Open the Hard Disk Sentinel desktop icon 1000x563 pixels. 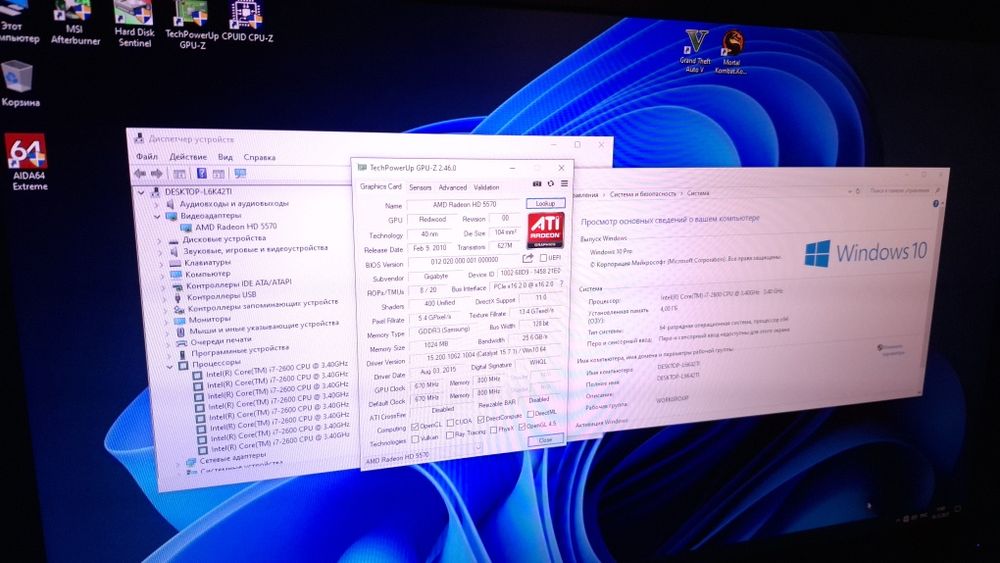click(134, 24)
